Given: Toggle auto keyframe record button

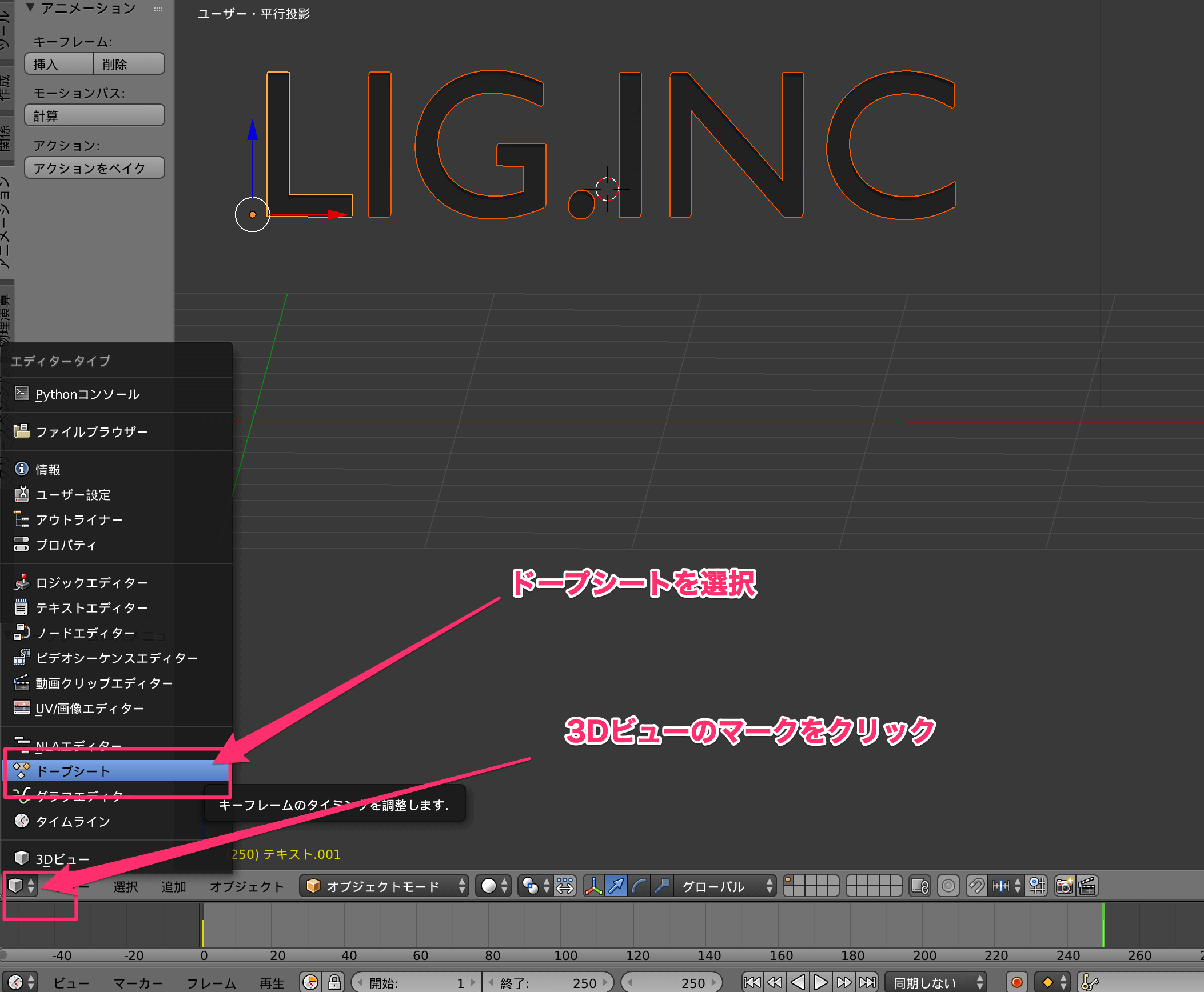Looking at the screenshot, I should click(1017, 982).
